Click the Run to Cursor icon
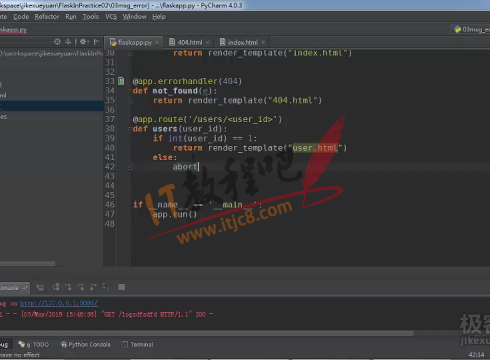 [106, 287]
